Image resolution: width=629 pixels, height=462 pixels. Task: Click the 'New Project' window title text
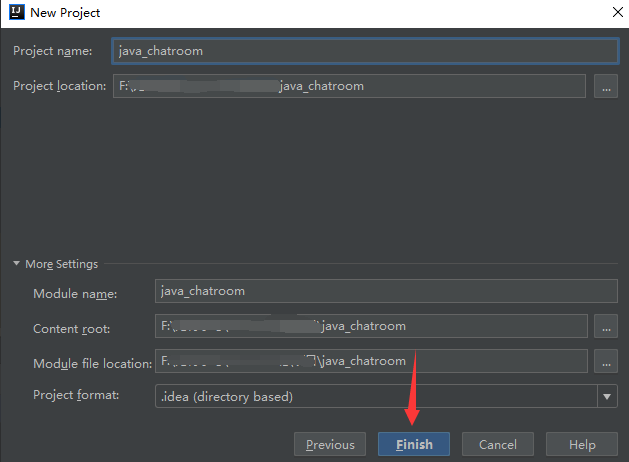coord(65,13)
